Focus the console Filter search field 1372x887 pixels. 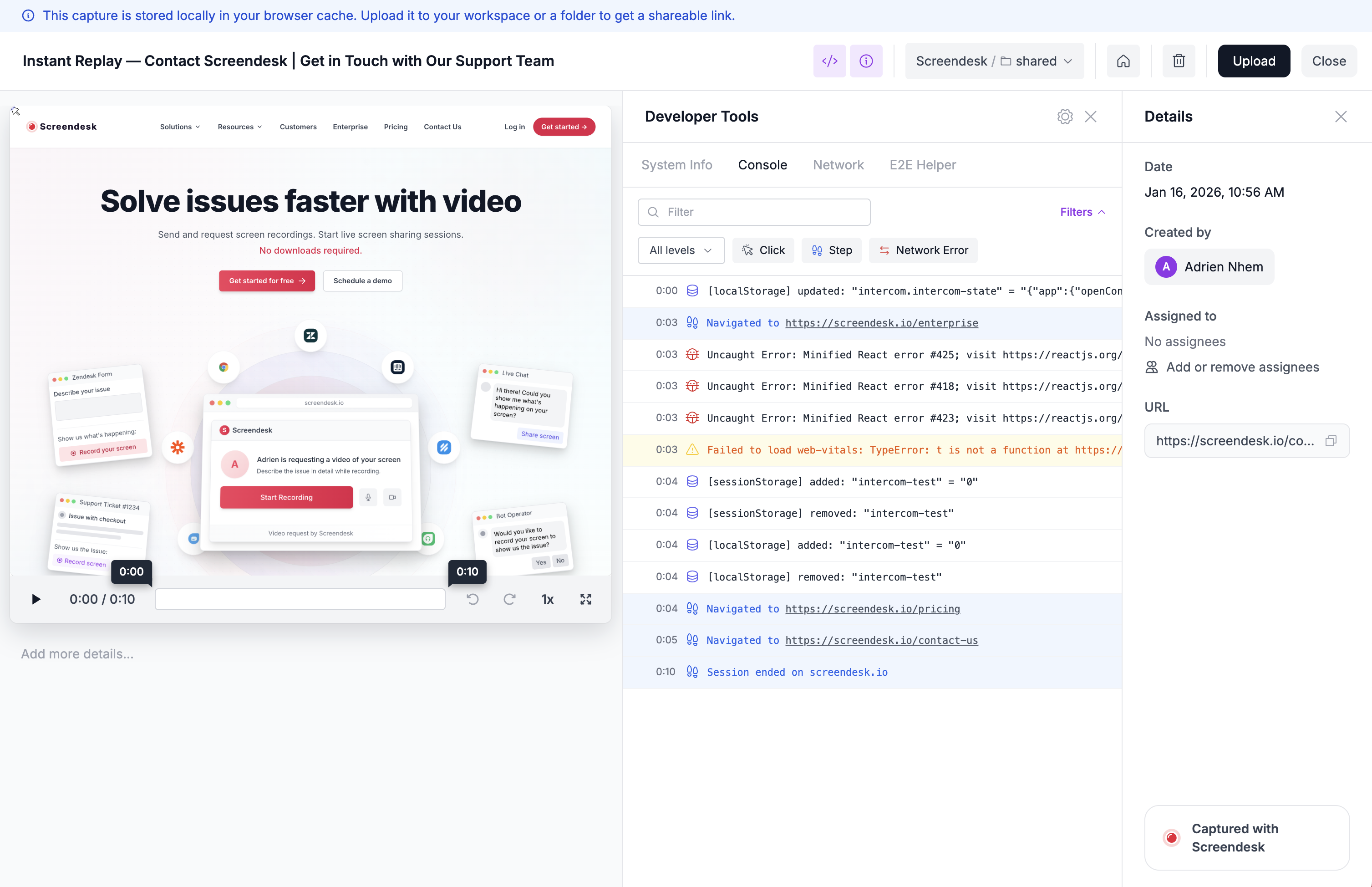coord(754,212)
